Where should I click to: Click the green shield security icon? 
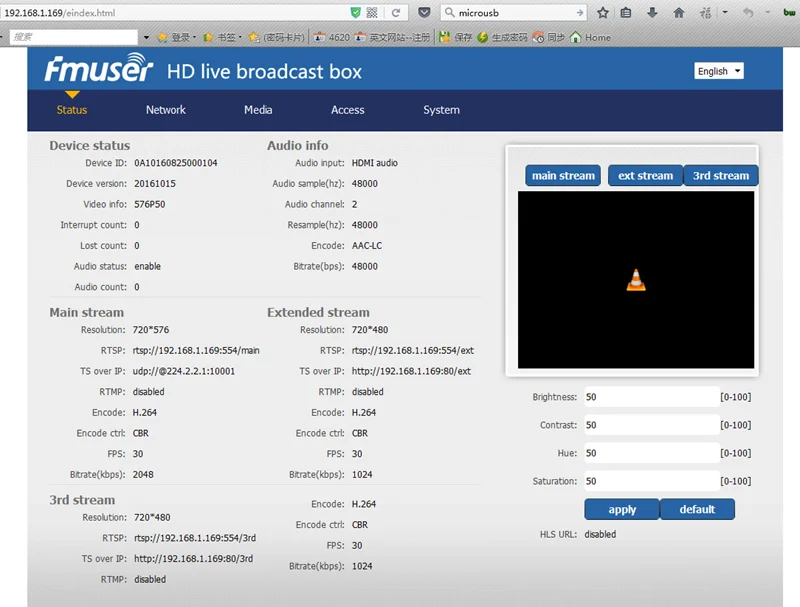click(356, 13)
